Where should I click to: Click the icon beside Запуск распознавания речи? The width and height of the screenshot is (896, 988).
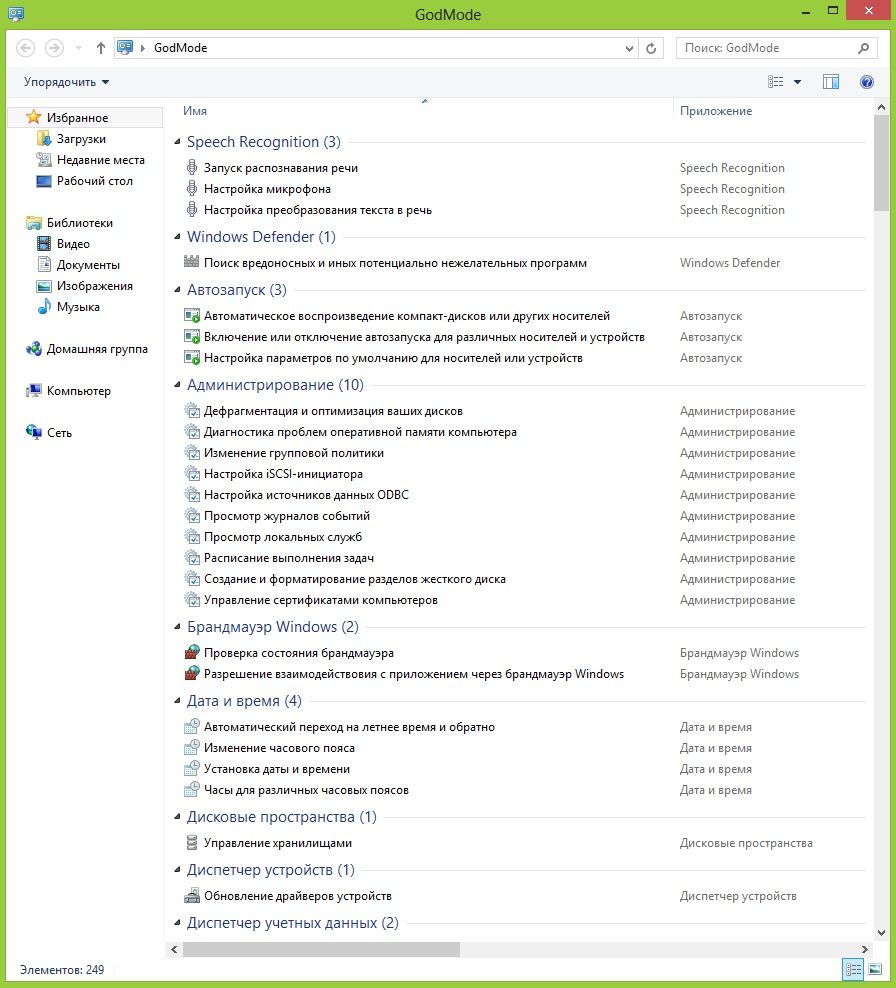pos(192,168)
